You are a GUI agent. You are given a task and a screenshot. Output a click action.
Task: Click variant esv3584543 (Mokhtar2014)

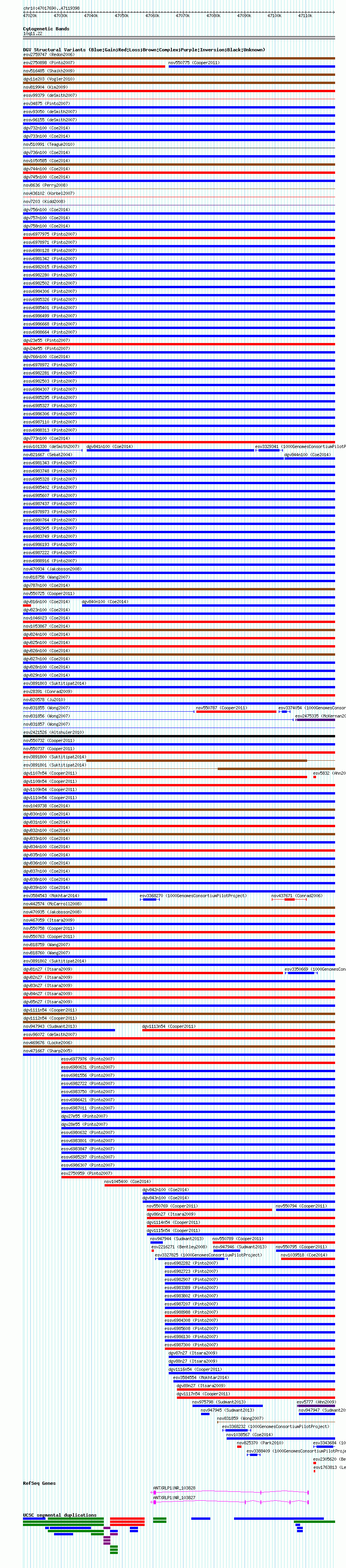tap(51, 896)
